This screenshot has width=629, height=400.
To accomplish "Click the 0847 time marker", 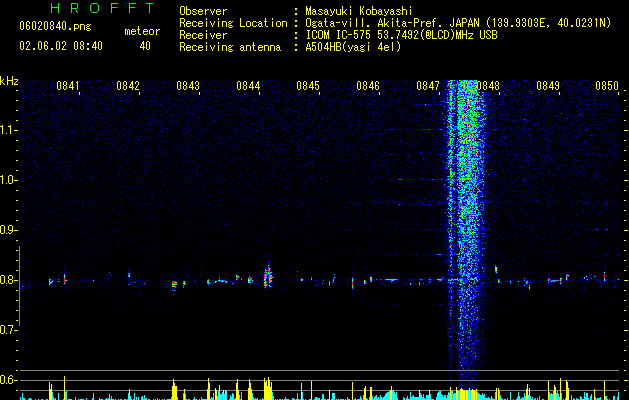I will tap(428, 86).
